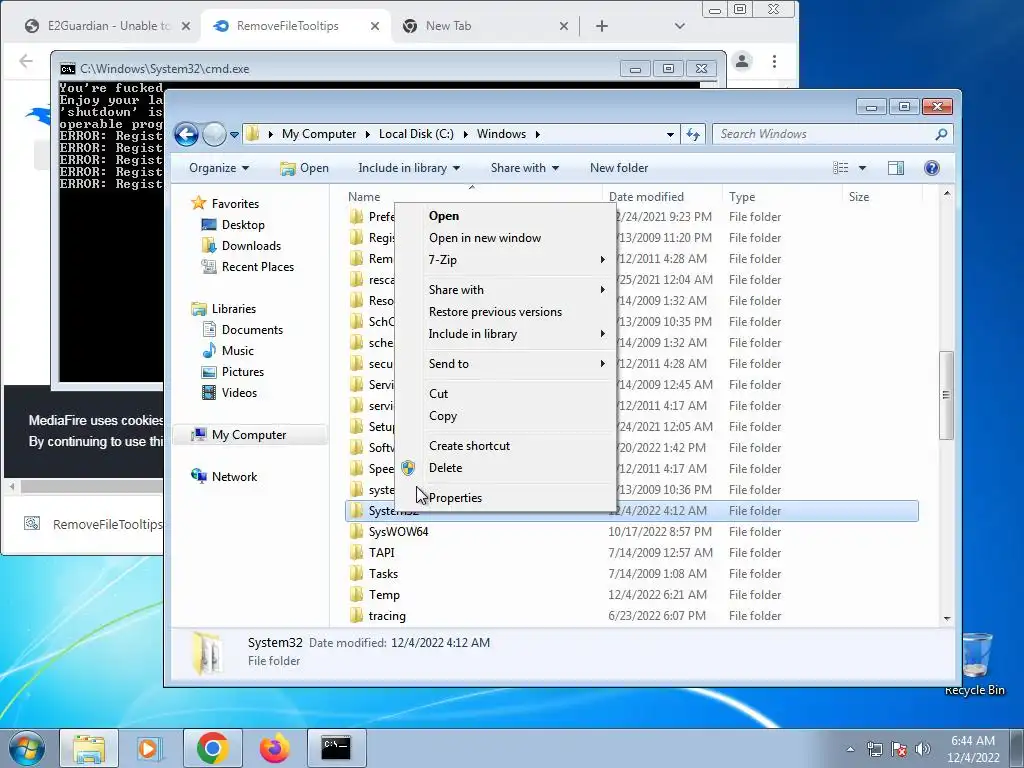Click the refresh button beside address bar
Viewport: 1024px width, 768px height.
[x=693, y=135]
